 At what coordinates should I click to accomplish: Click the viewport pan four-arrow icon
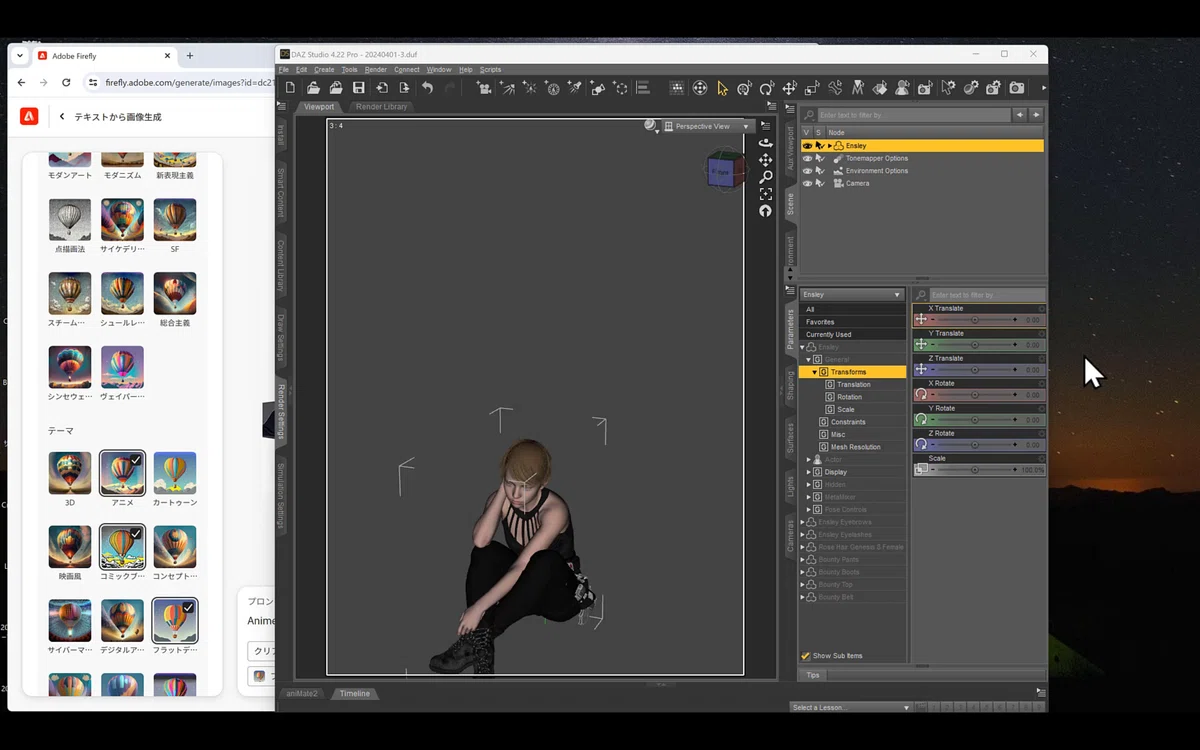[x=765, y=160]
